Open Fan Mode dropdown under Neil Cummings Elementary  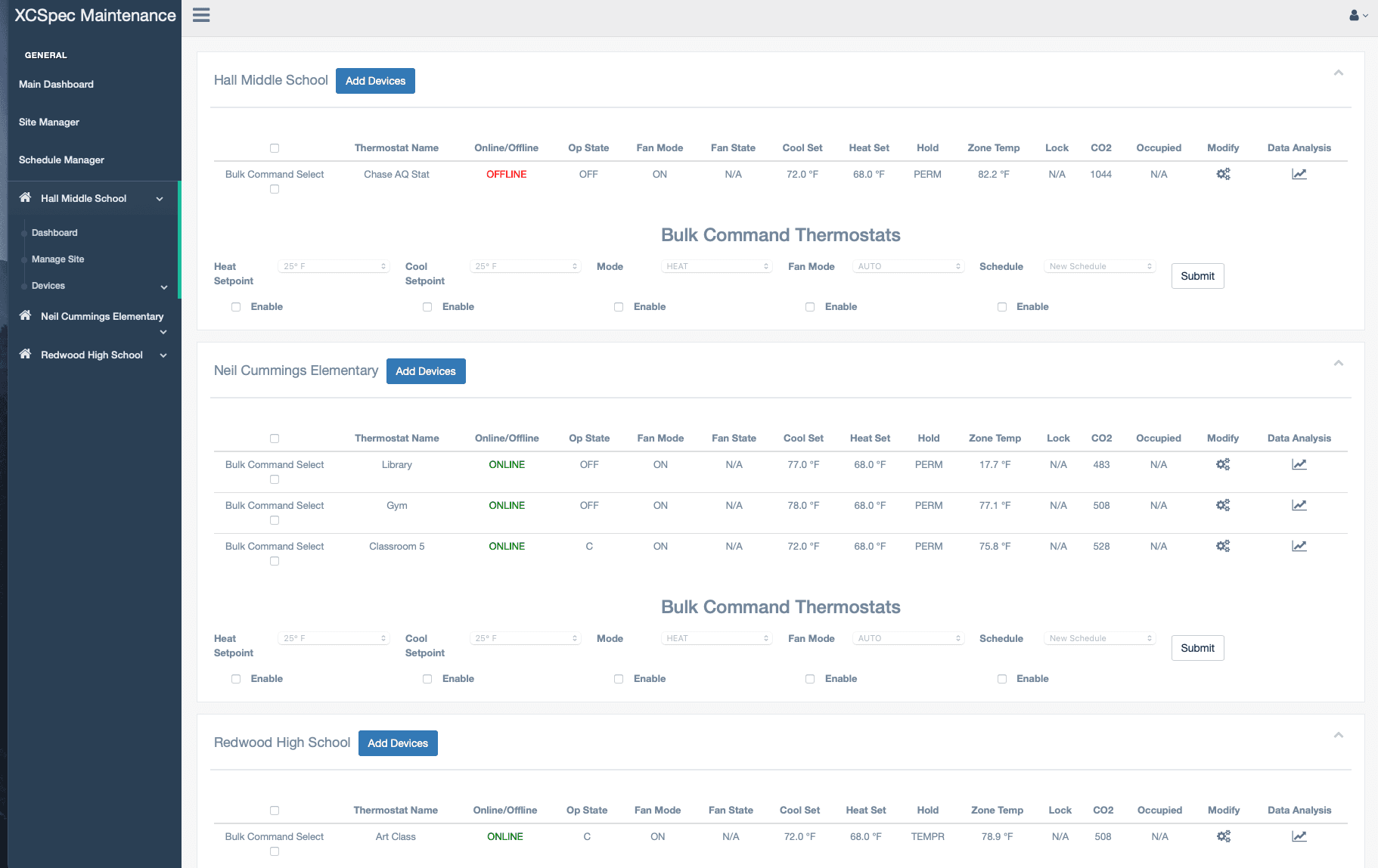click(908, 638)
